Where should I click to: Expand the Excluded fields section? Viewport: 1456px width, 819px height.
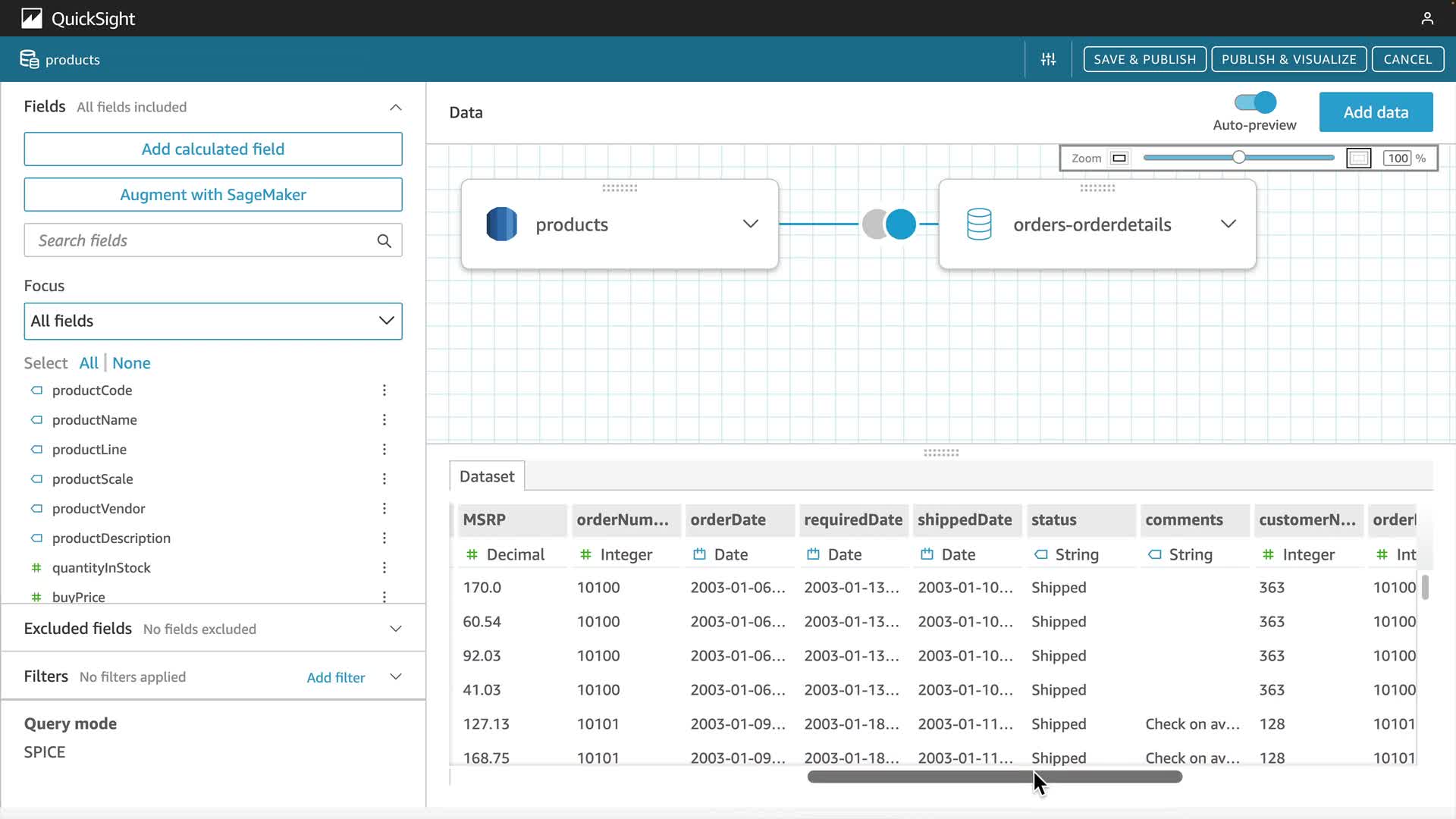click(395, 629)
